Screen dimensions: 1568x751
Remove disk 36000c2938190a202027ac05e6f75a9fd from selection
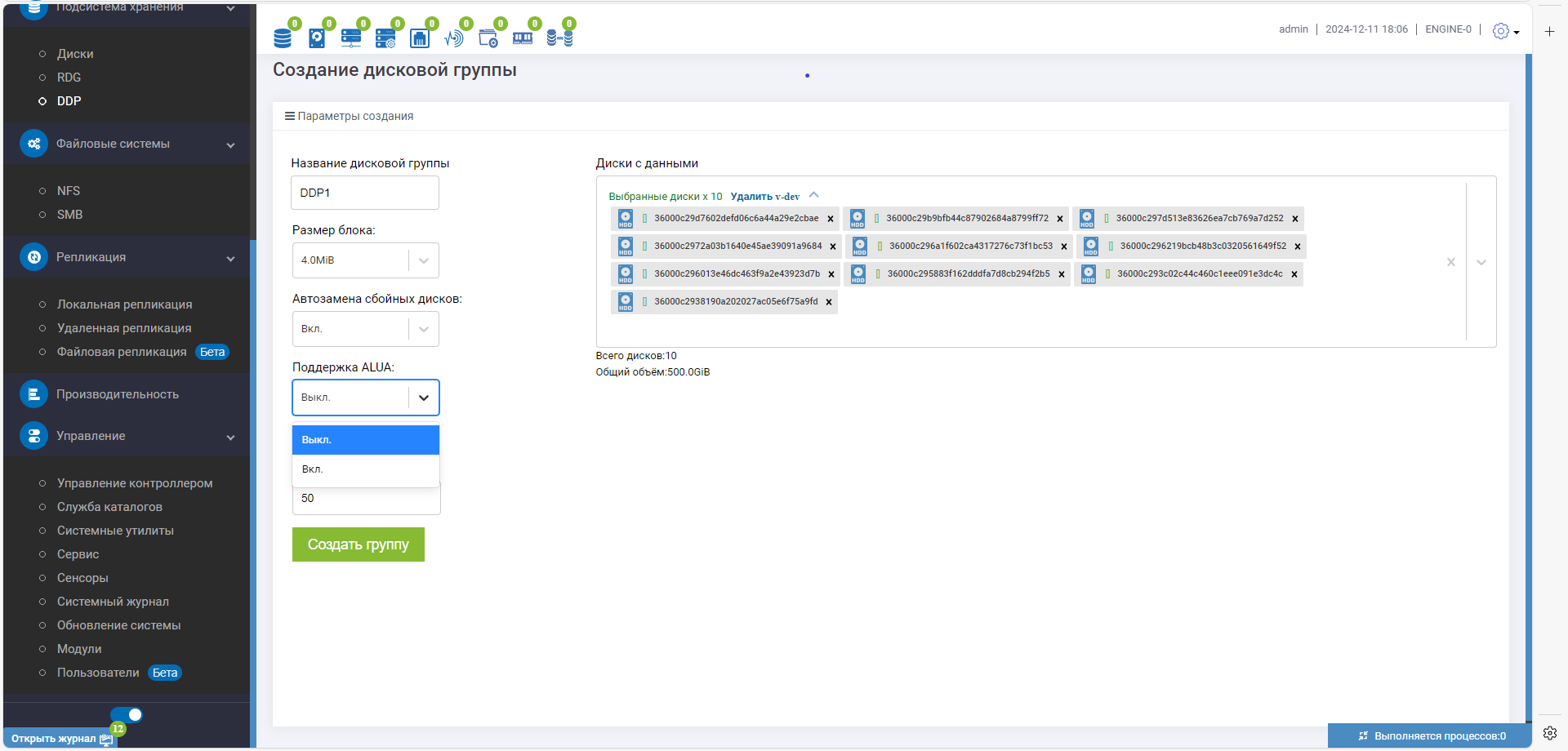(829, 302)
